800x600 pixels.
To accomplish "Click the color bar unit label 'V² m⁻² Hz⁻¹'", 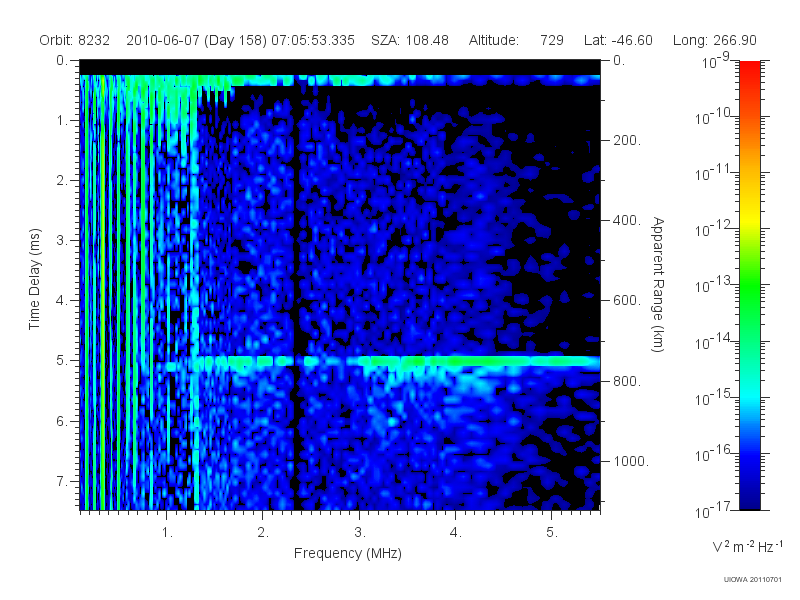I will 747,546.
